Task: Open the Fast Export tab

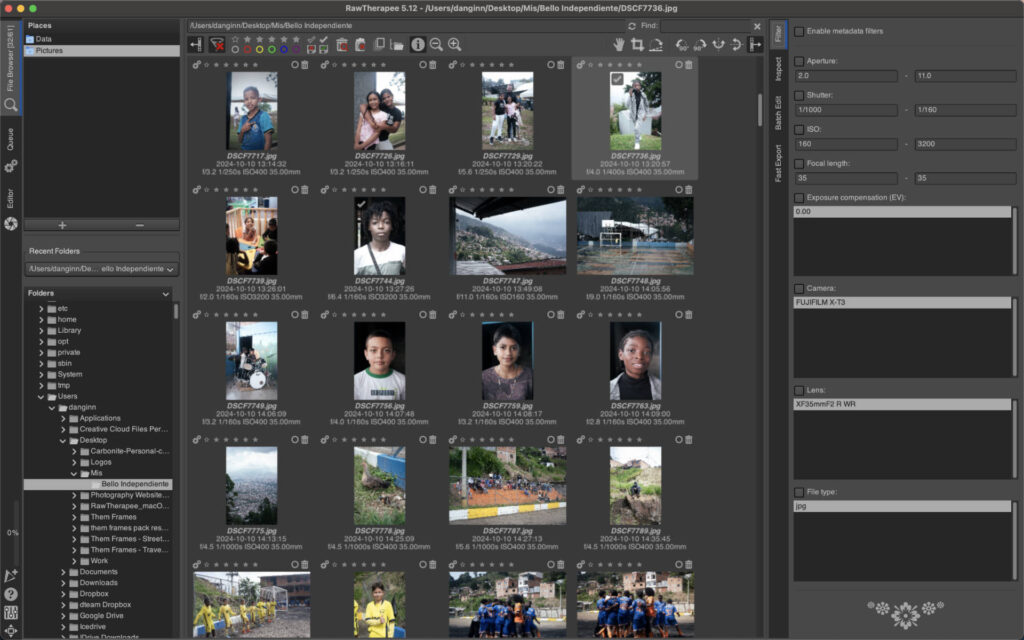Action: (778, 163)
